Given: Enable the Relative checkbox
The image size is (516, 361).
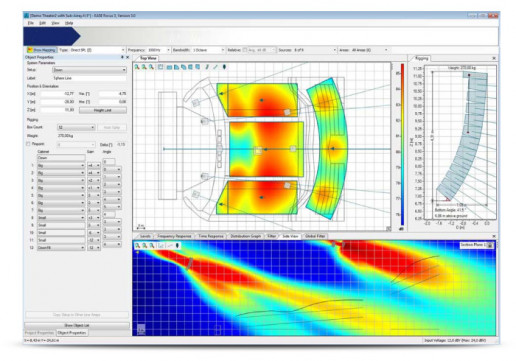Looking at the screenshot, I should [245, 50].
